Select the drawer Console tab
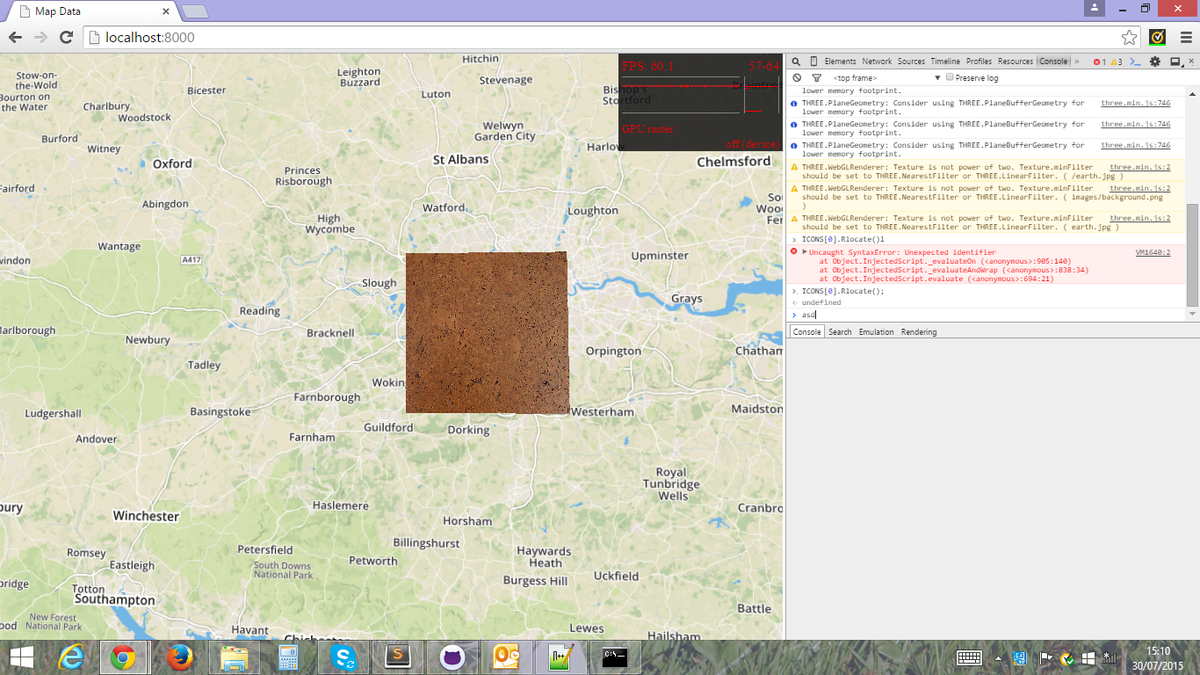Image resolution: width=1200 pixels, height=675 pixels. point(807,332)
